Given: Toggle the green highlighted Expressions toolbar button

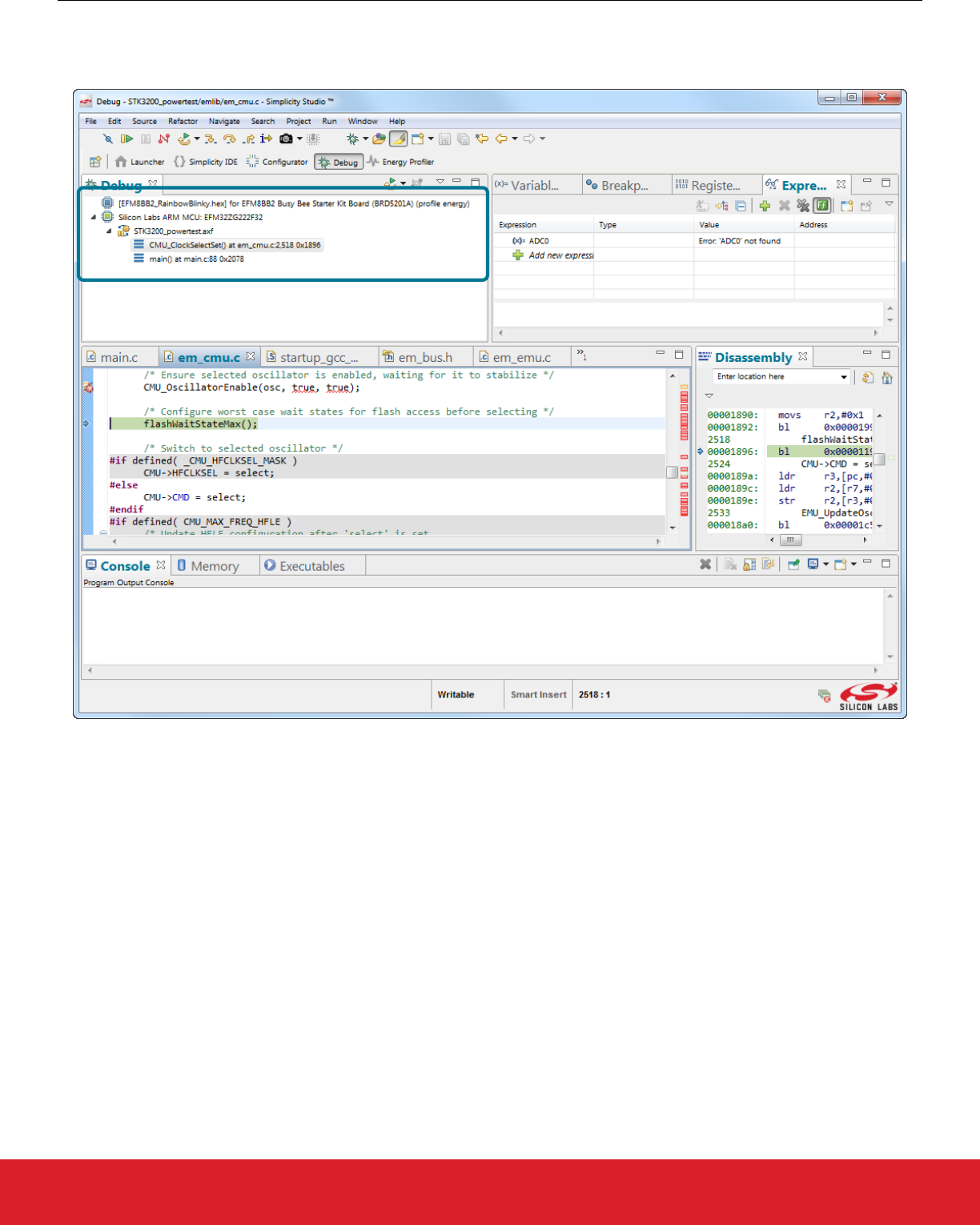Looking at the screenshot, I should coord(822,206).
